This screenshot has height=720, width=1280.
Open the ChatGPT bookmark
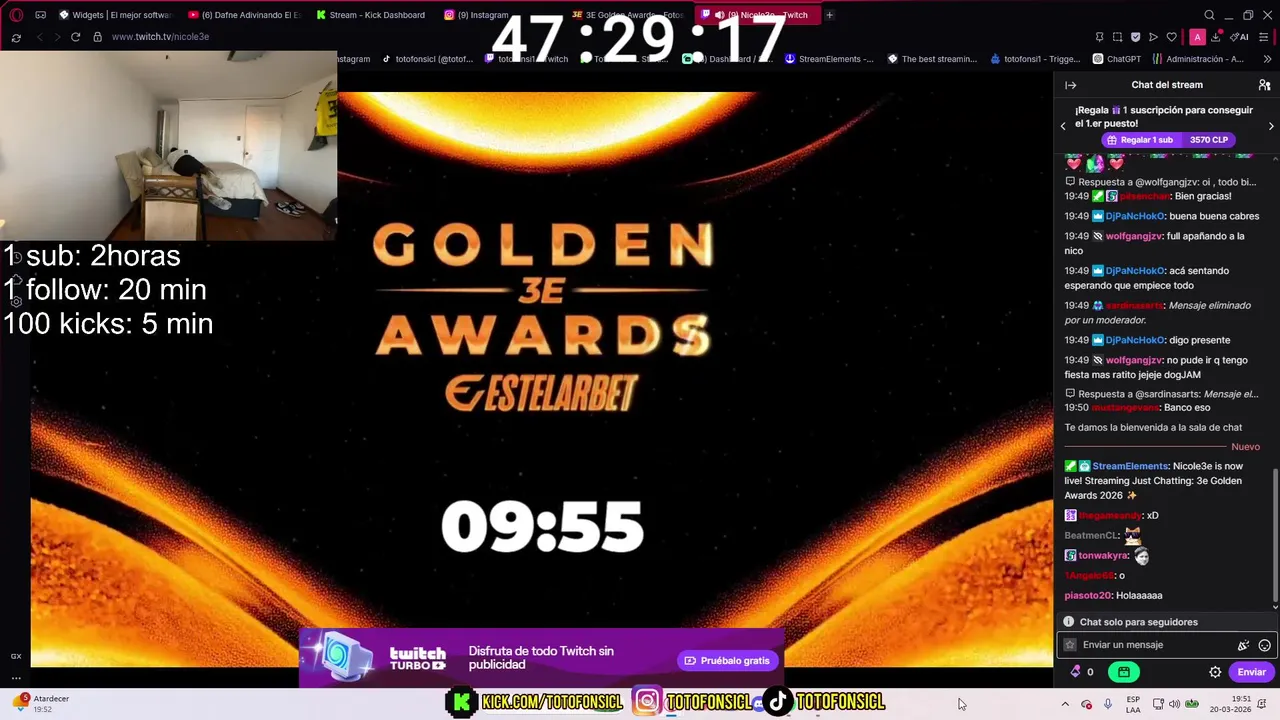coord(1117,59)
